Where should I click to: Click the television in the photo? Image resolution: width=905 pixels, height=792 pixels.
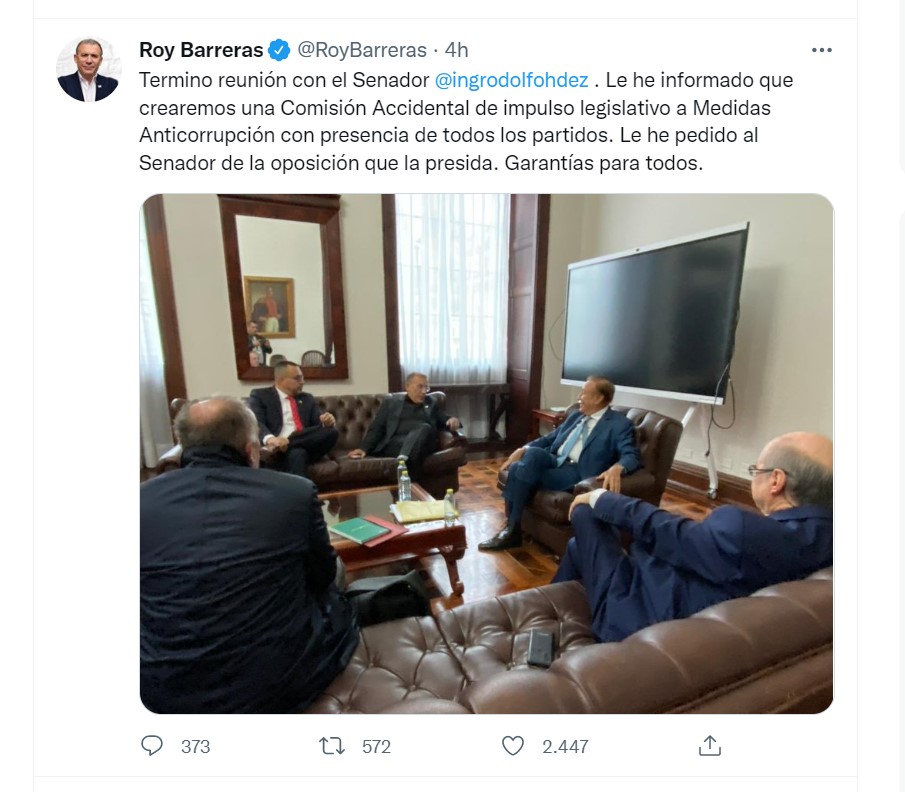(653, 312)
